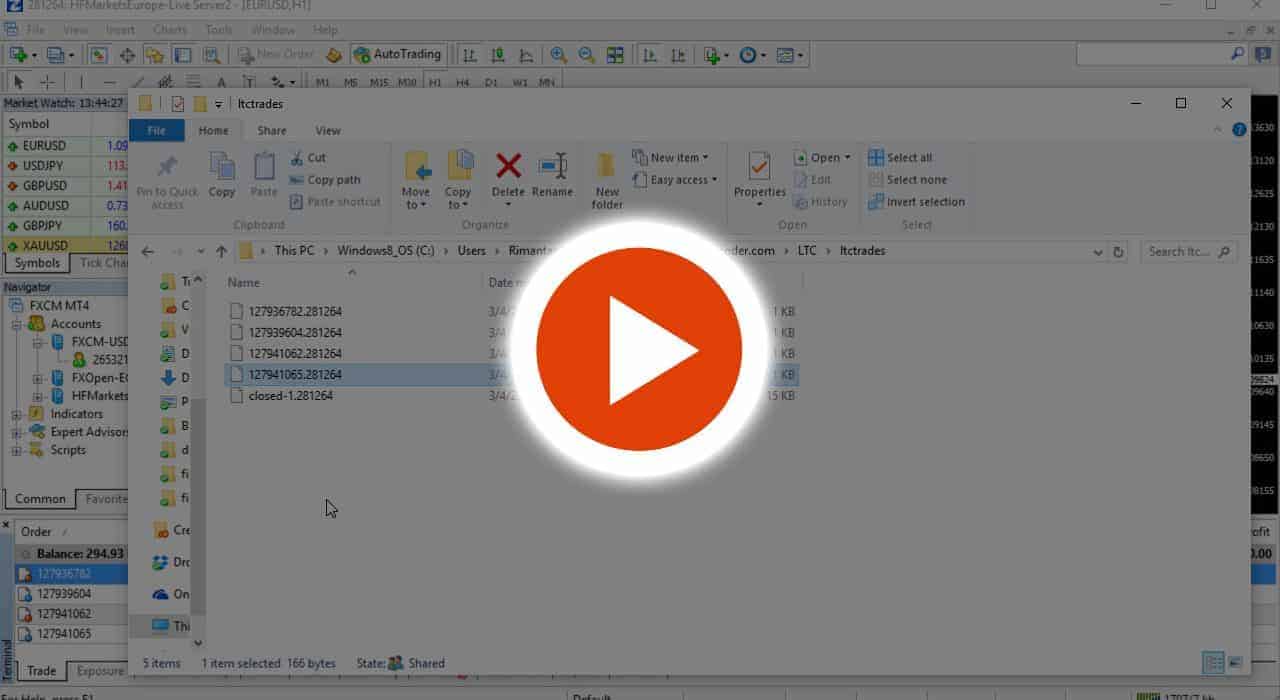Image resolution: width=1280 pixels, height=700 pixels.
Task: Toggle the H1 timeframe button
Action: [435, 82]
